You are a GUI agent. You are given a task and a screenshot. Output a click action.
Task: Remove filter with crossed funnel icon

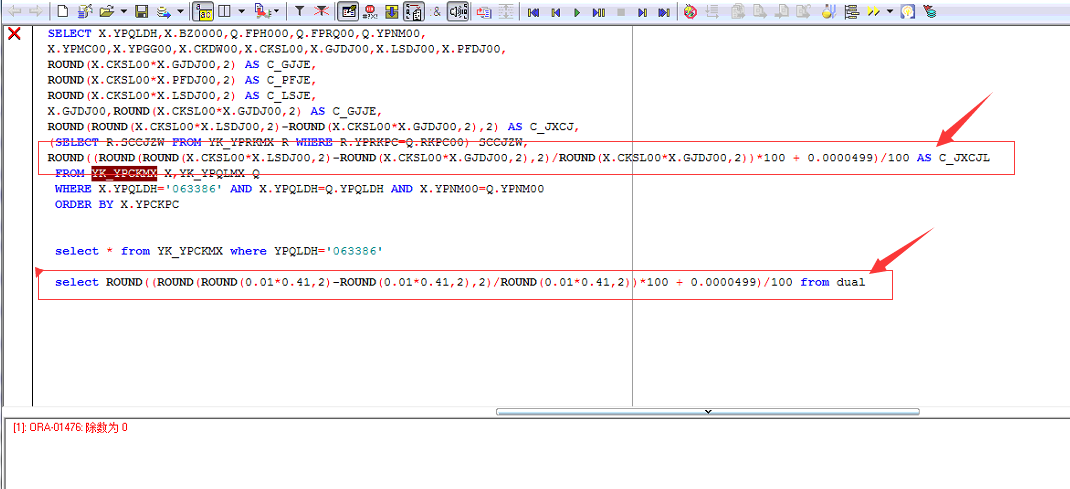pos(321,11)
